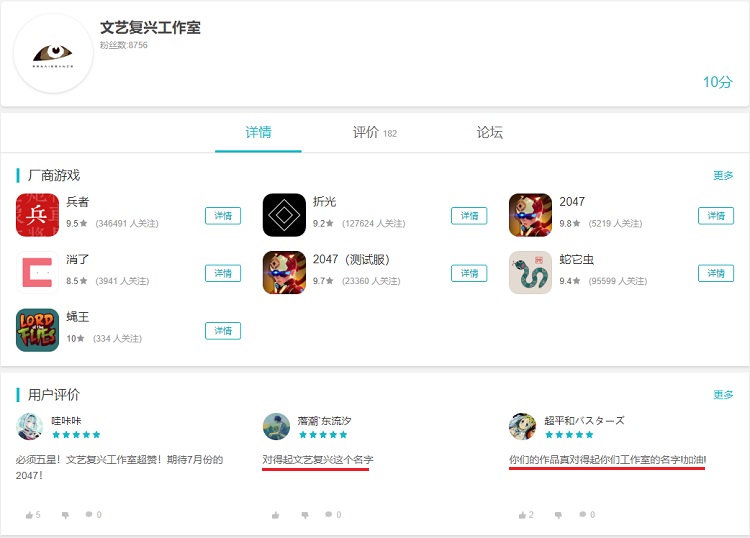Like 超平和バスターズ's review with thumbs up
Viewport: 750px width, 538px height.
click(x=522, y=515)
